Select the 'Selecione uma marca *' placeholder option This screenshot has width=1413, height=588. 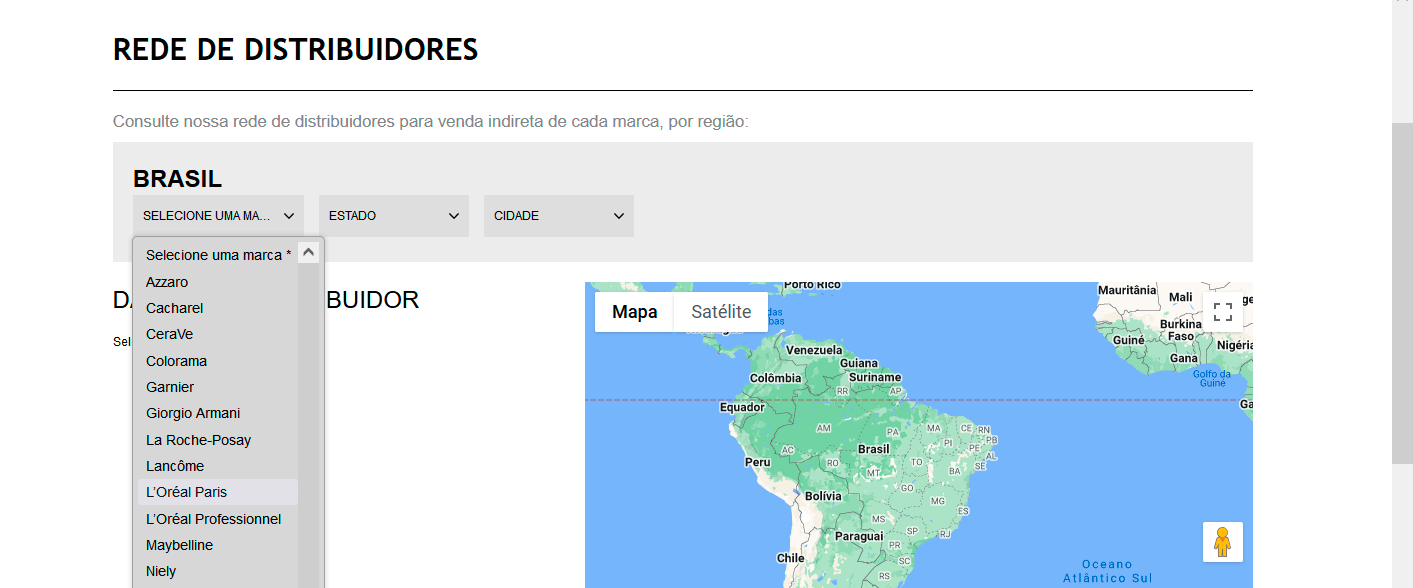(x=218, y=255)
